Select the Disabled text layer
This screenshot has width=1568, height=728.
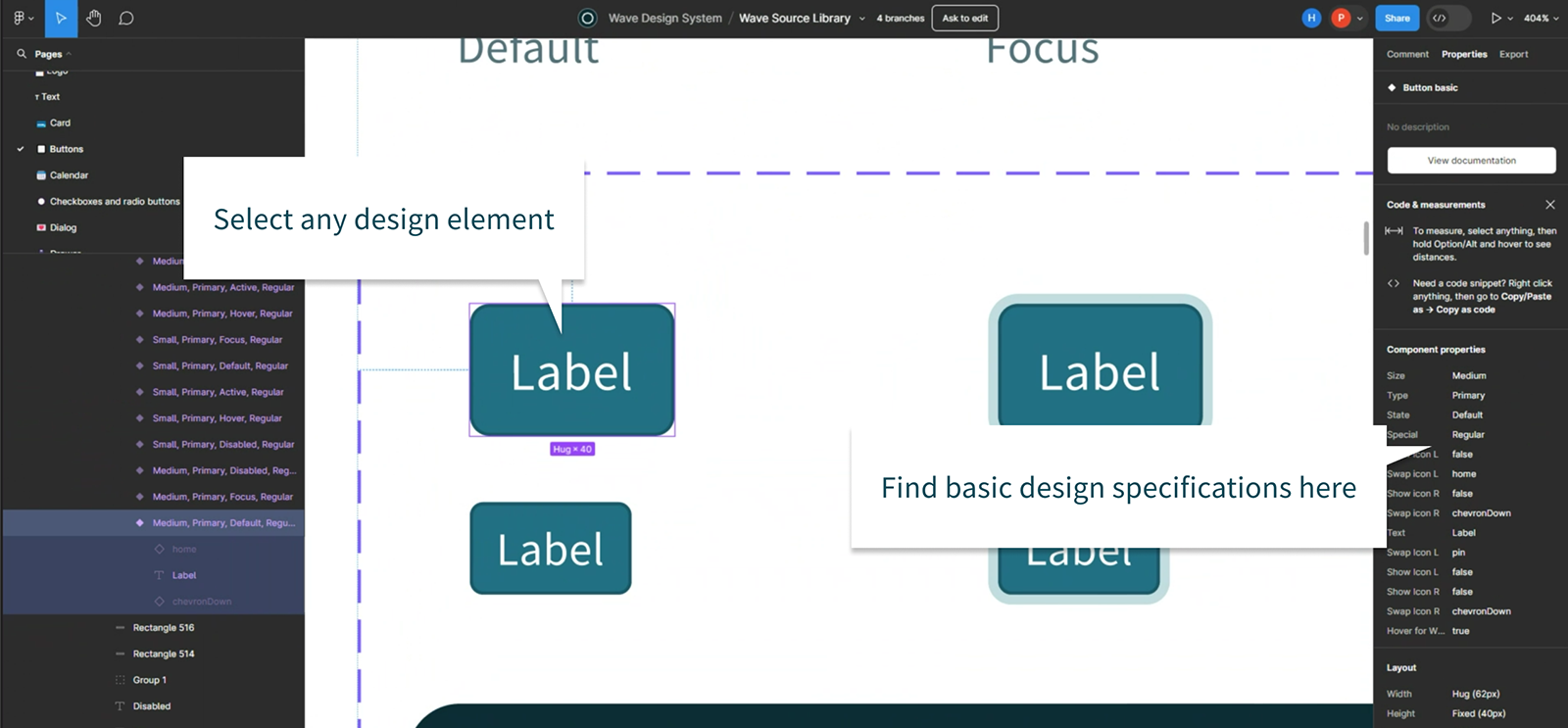[151, 706]
